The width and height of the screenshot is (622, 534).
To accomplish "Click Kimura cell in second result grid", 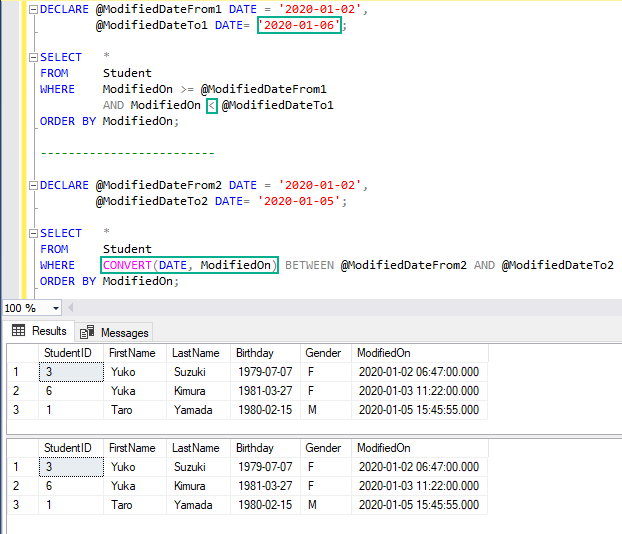I will (198, 486).
